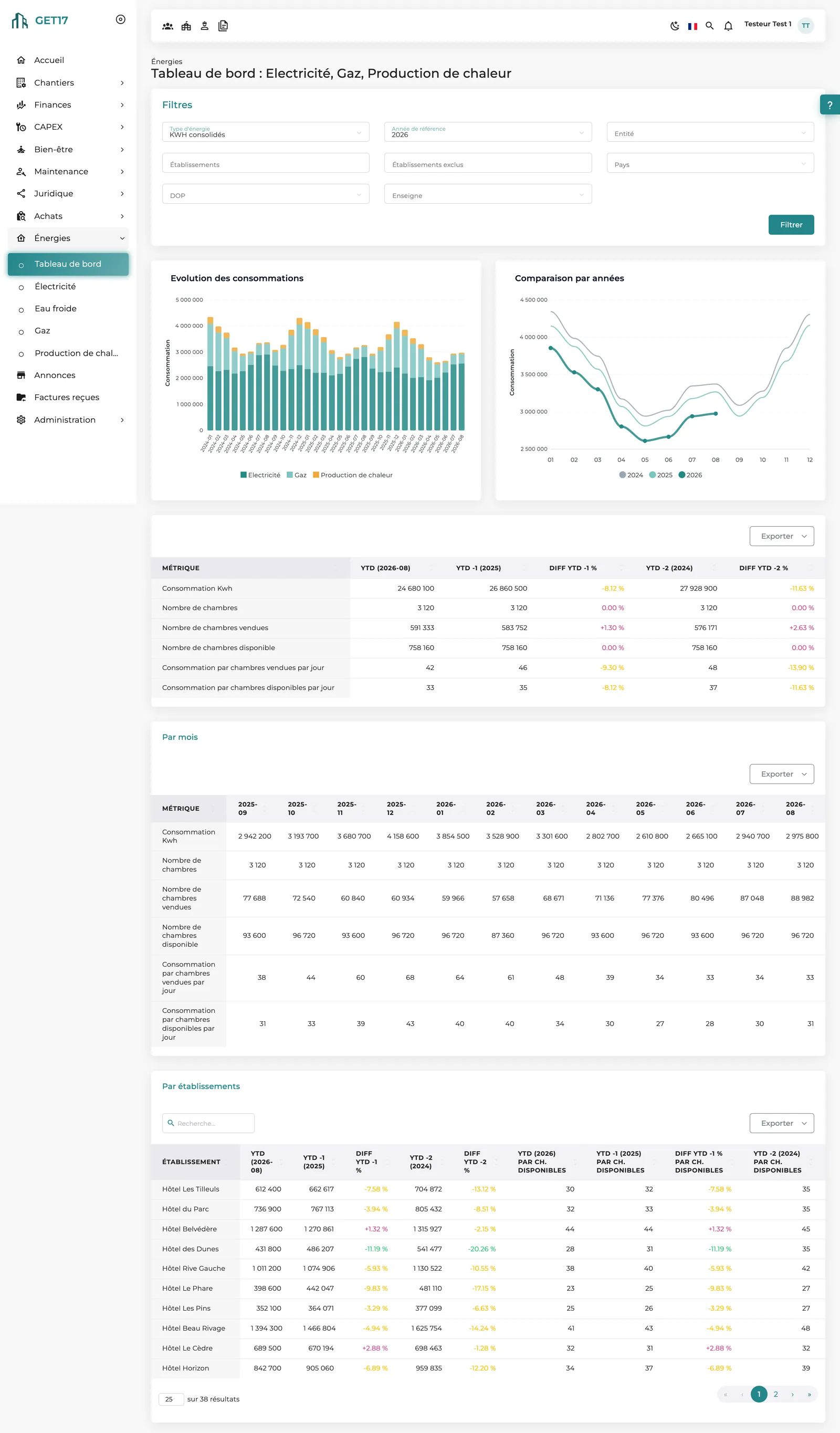The height and width of the screenshot is (1433, 840).
Task: Click the Filtrer button
Action: click(x=791, y=225)
